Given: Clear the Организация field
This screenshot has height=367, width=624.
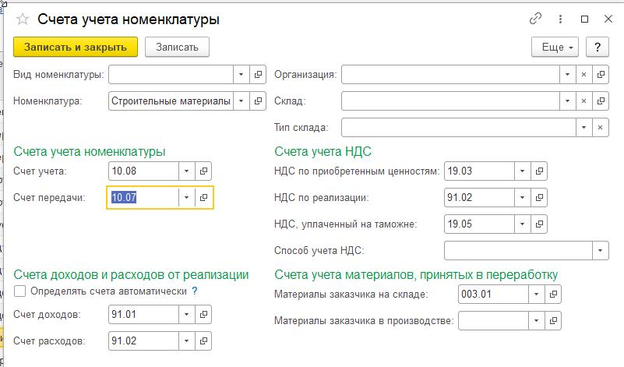Looking at the screenshot, I should tap(584, 74).
